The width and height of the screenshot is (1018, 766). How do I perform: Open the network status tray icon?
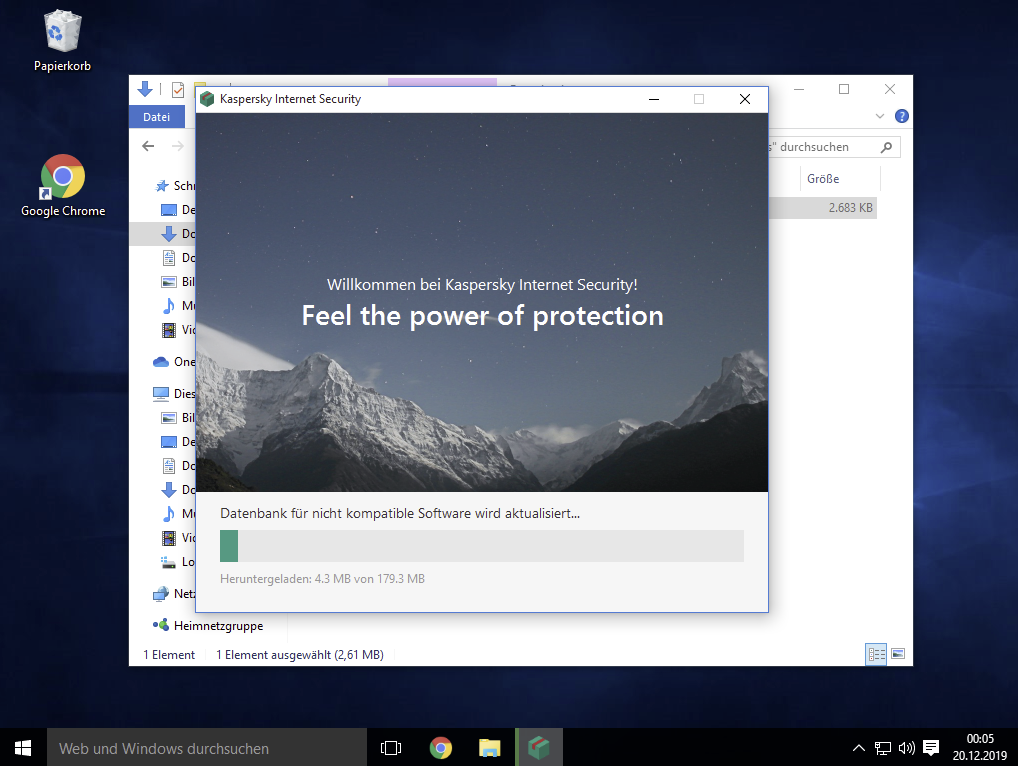883,748
